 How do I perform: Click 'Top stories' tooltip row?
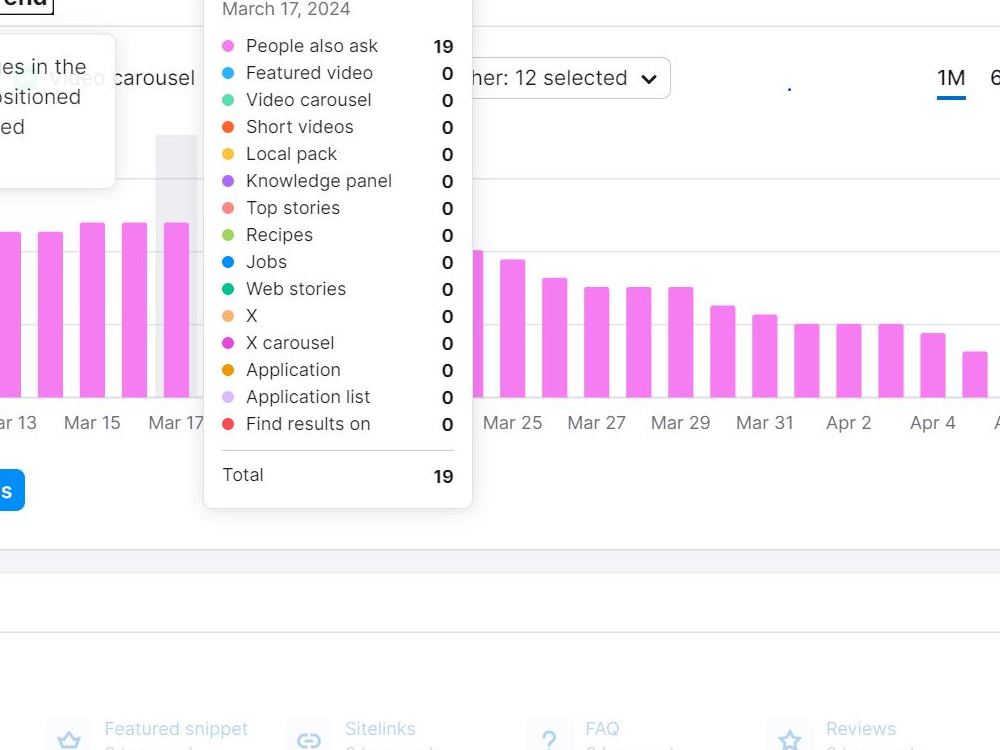[337, 208]
